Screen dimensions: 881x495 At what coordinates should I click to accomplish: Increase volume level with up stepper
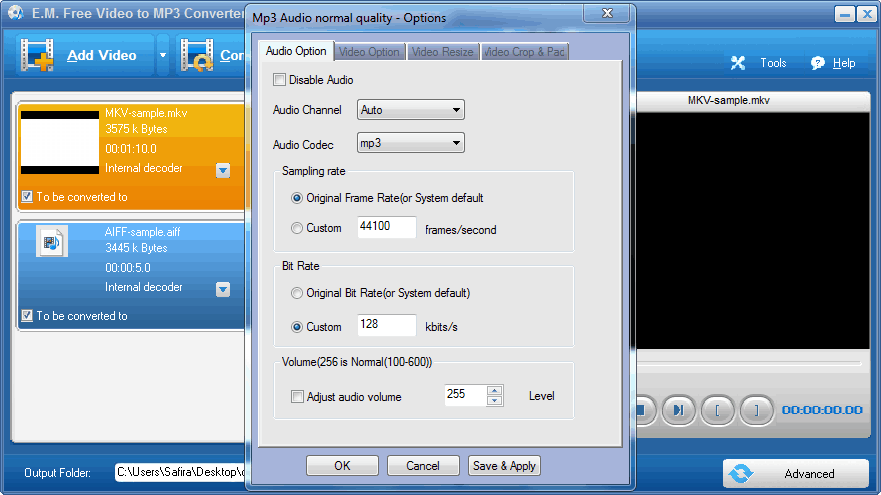(494, 390)
